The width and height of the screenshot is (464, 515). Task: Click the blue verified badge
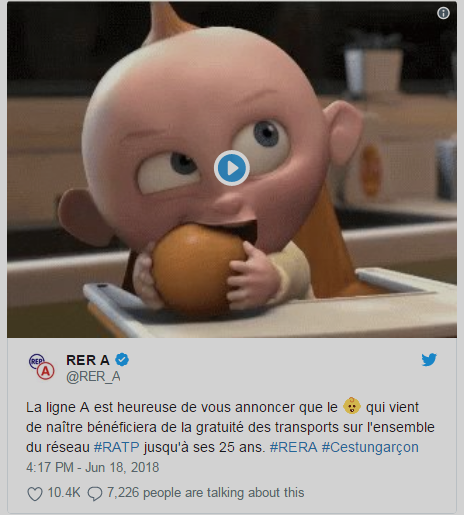(122, 360)
